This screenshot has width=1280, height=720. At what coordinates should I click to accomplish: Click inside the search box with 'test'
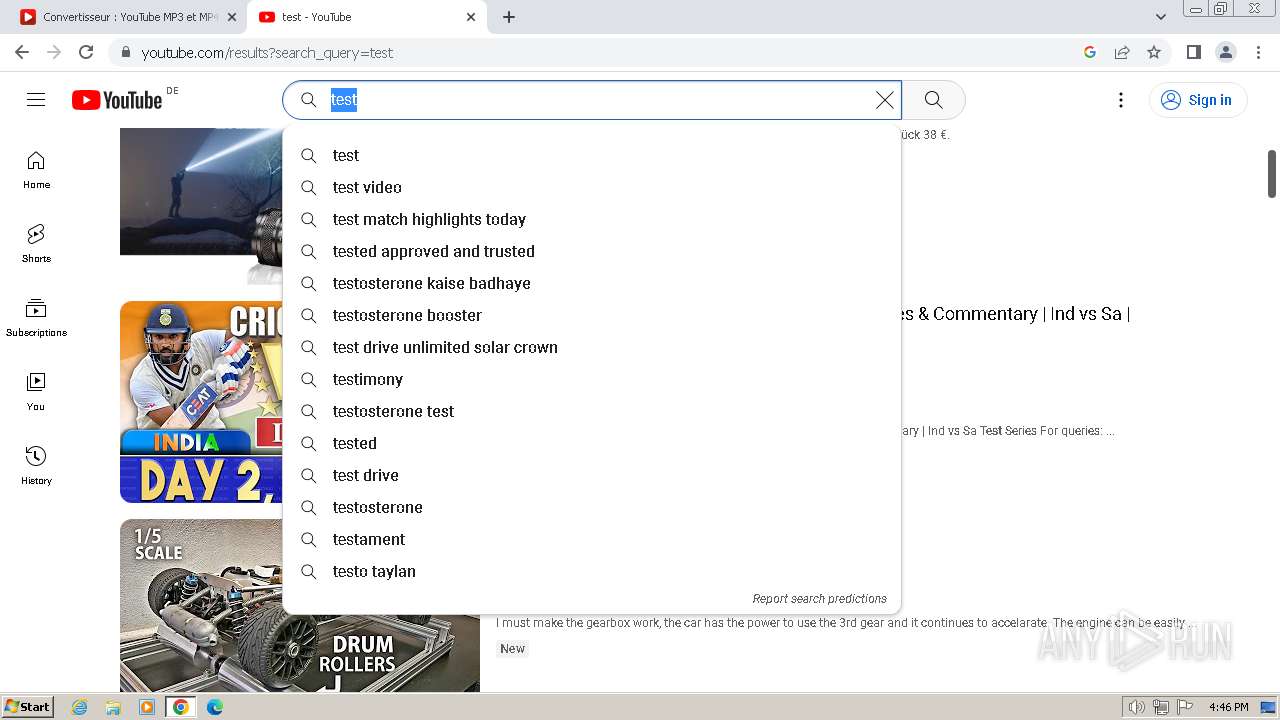pyautogui.click(x=592, y=100)
